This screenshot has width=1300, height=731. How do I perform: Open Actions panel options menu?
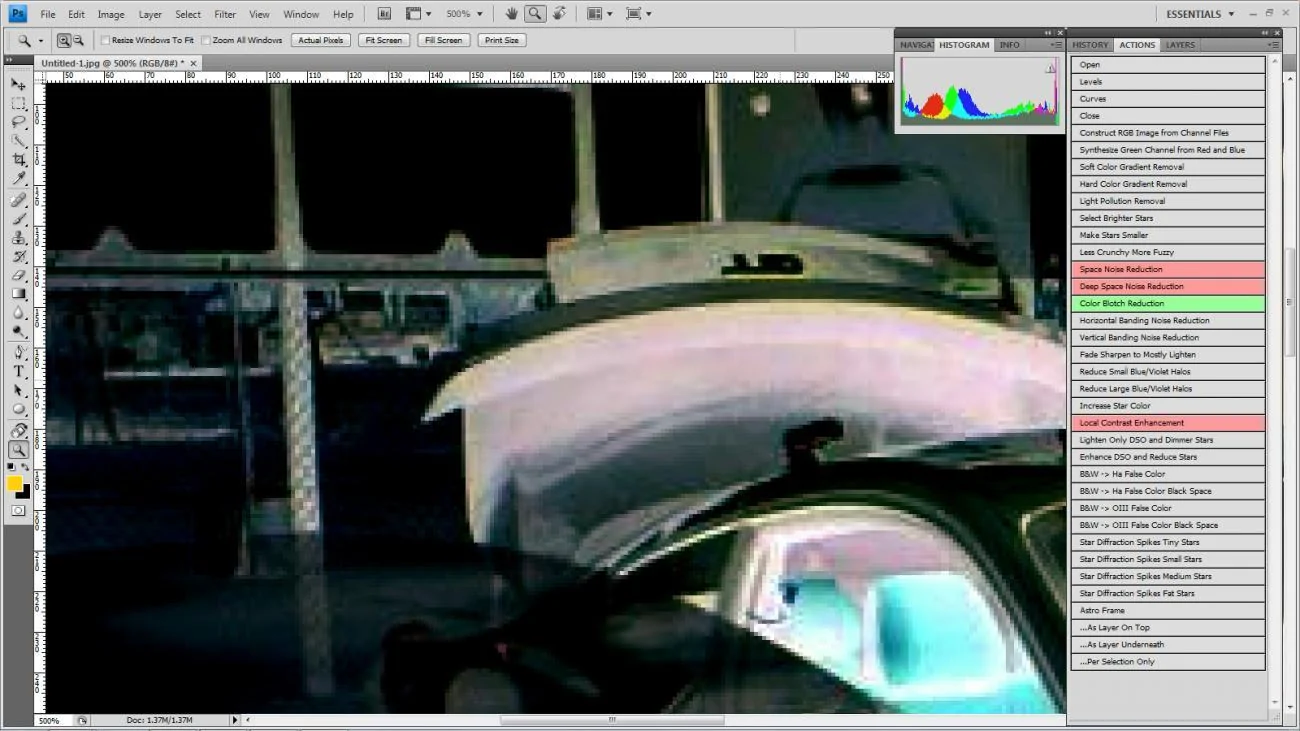(x=1273, y=45)
